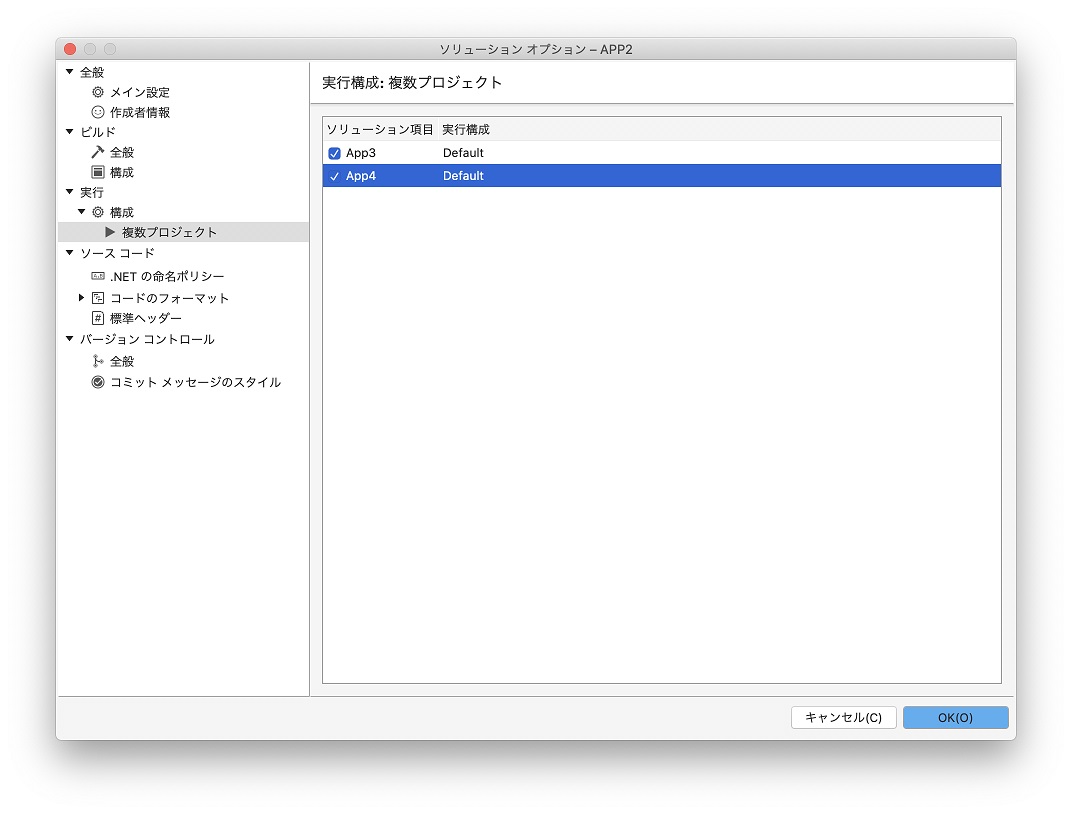Select 複数プロジェクト in the tree

tap(170, 232)
